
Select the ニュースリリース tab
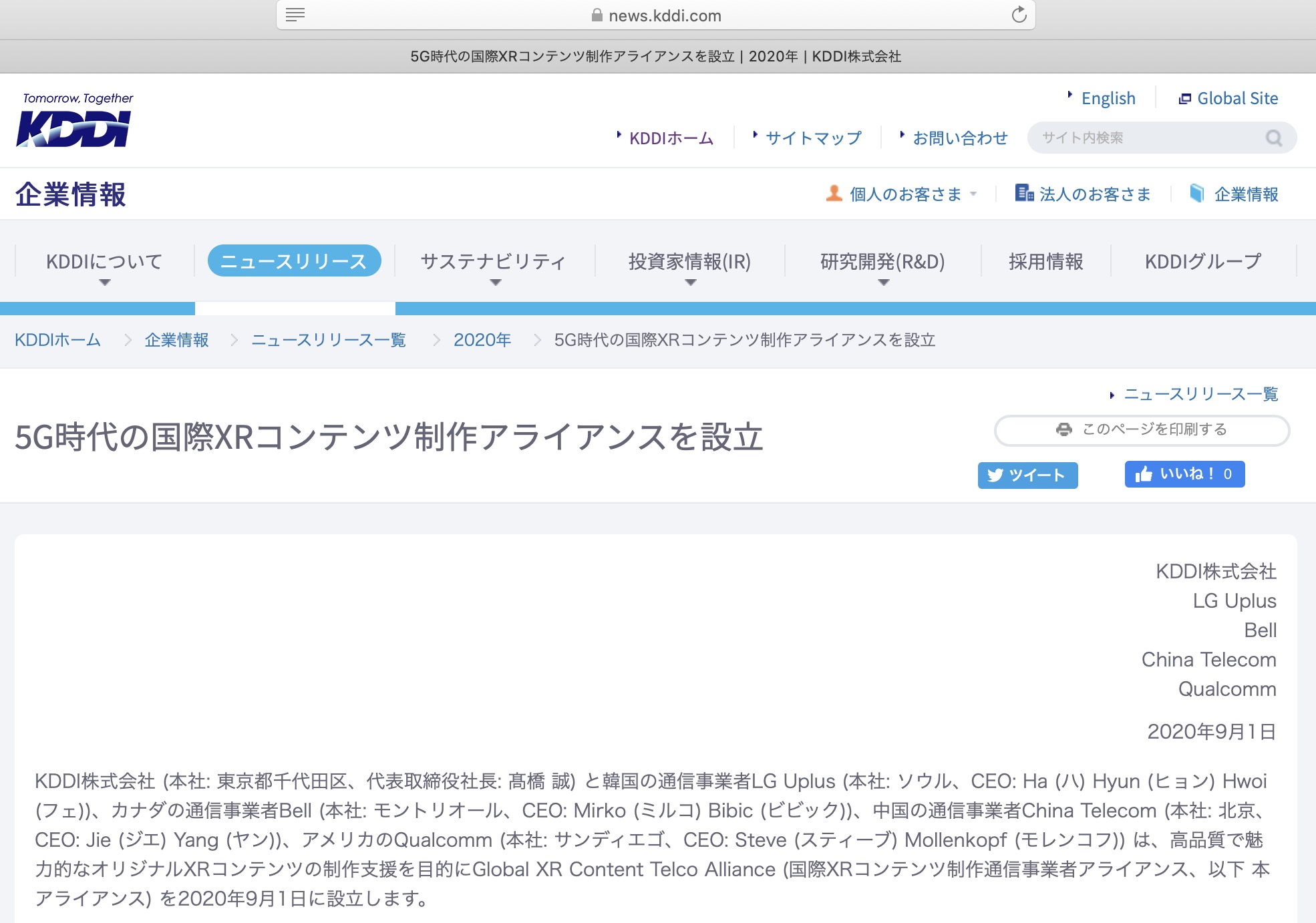(x=294, y=261)
